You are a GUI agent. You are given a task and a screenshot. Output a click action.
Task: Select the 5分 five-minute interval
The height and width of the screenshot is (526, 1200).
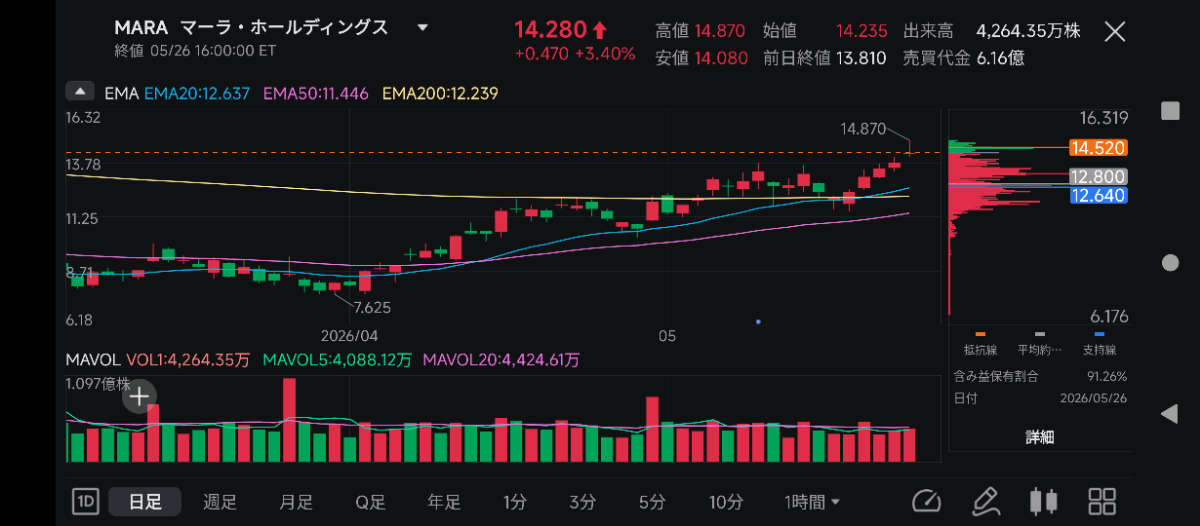pos(652,501)
